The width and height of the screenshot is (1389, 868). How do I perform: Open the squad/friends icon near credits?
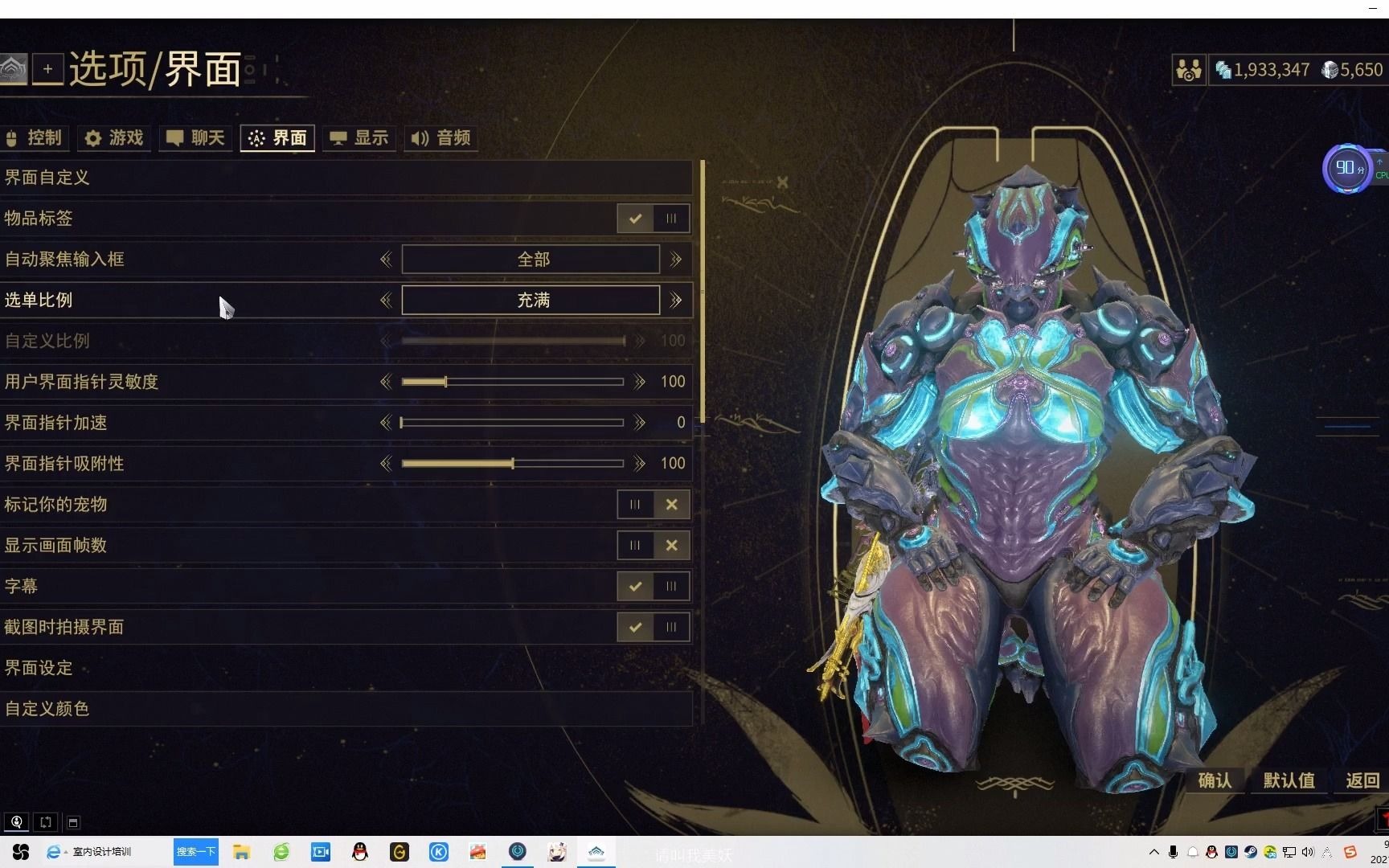click(x=1188, y=71)
